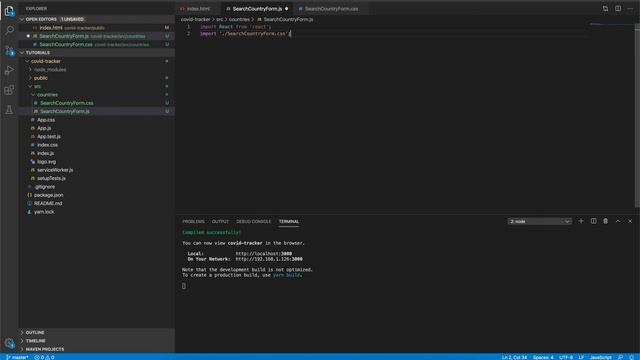Open localhost:3000 link in terminal
The height and width of the screenshot is (360, 640).
click(264, 254)
